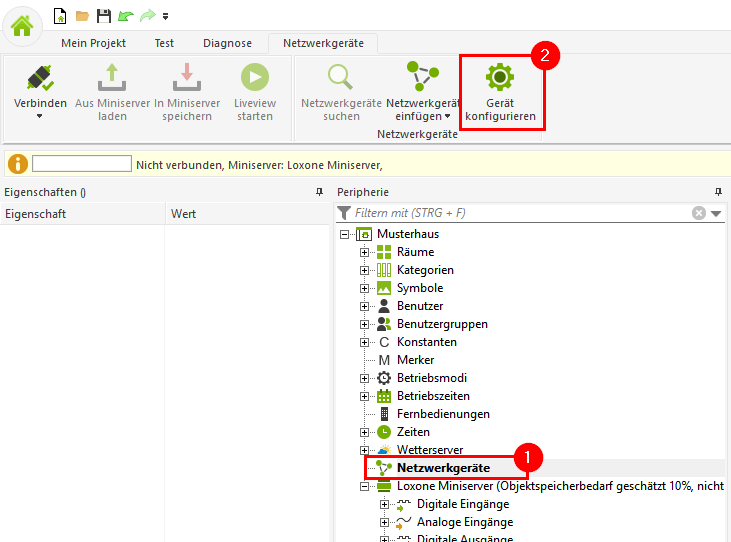
Task: Collapse the Musterhaus root node
Action: pyautogui.click(x=345, y=234)
